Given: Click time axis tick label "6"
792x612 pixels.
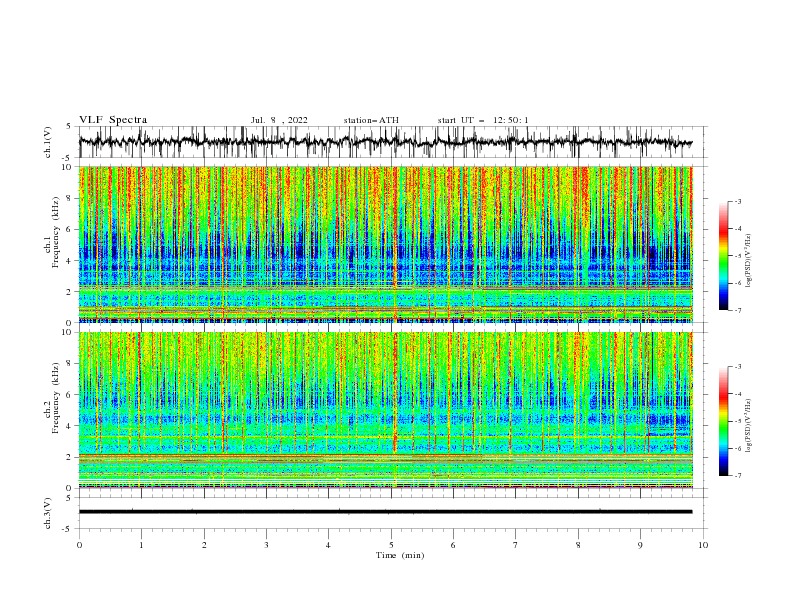Looking at the screenshot, I should [453, 545].
